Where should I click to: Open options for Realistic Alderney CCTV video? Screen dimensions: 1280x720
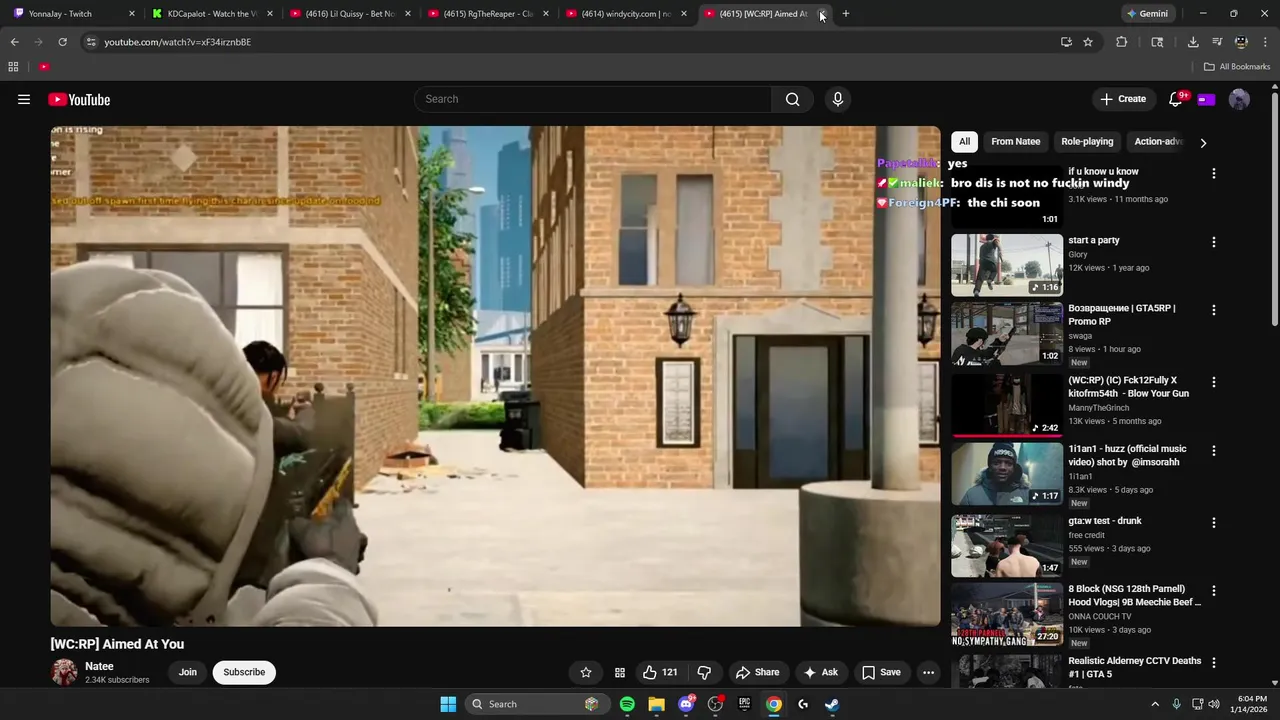[x=1214, y=663]
